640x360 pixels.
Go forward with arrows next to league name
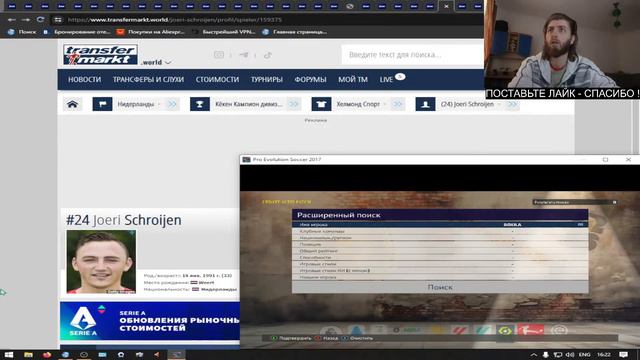pyautogui.click(x=293, y=104)
